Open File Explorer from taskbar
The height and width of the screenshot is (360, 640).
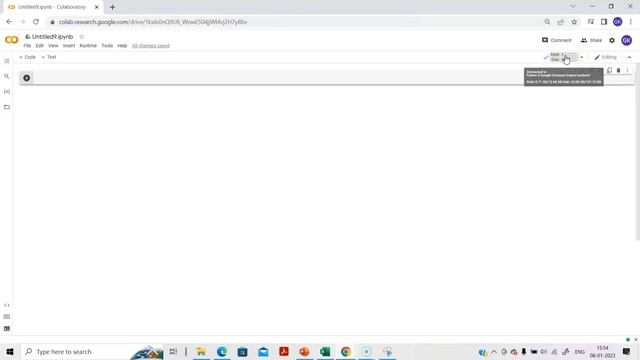201,351
